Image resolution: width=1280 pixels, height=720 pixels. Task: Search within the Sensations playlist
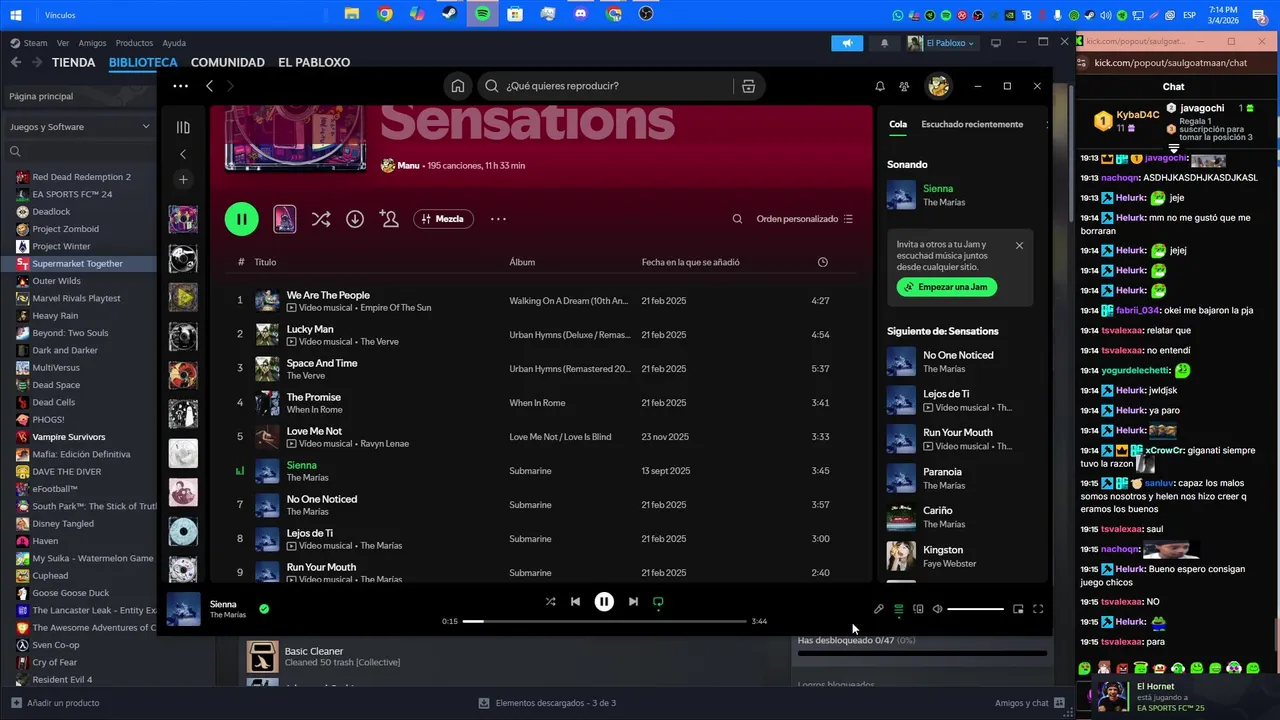737,219
